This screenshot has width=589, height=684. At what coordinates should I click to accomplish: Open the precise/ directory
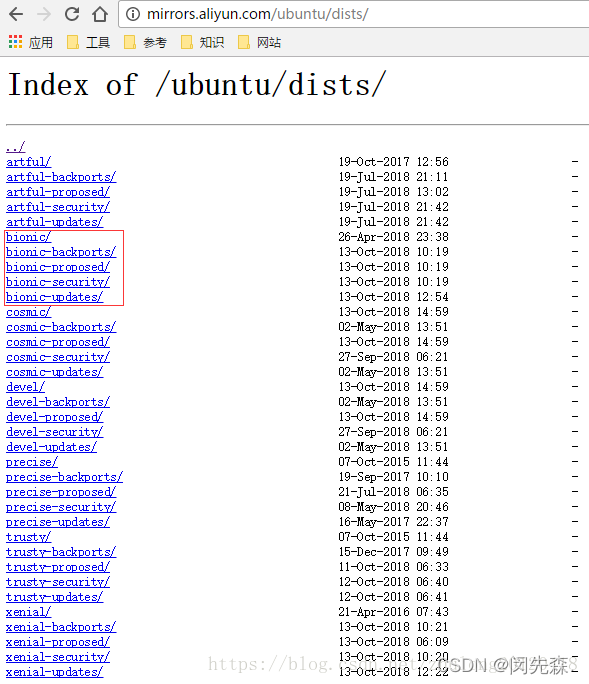(x=32, y=462)
